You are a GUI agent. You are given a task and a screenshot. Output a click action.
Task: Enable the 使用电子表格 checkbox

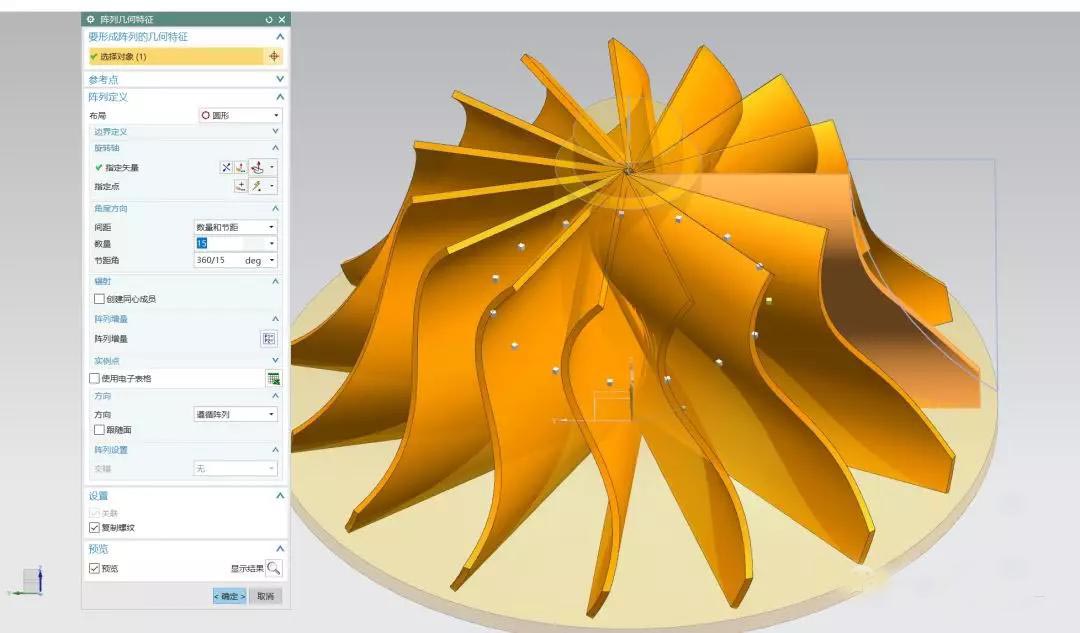(x=94, y=378)
